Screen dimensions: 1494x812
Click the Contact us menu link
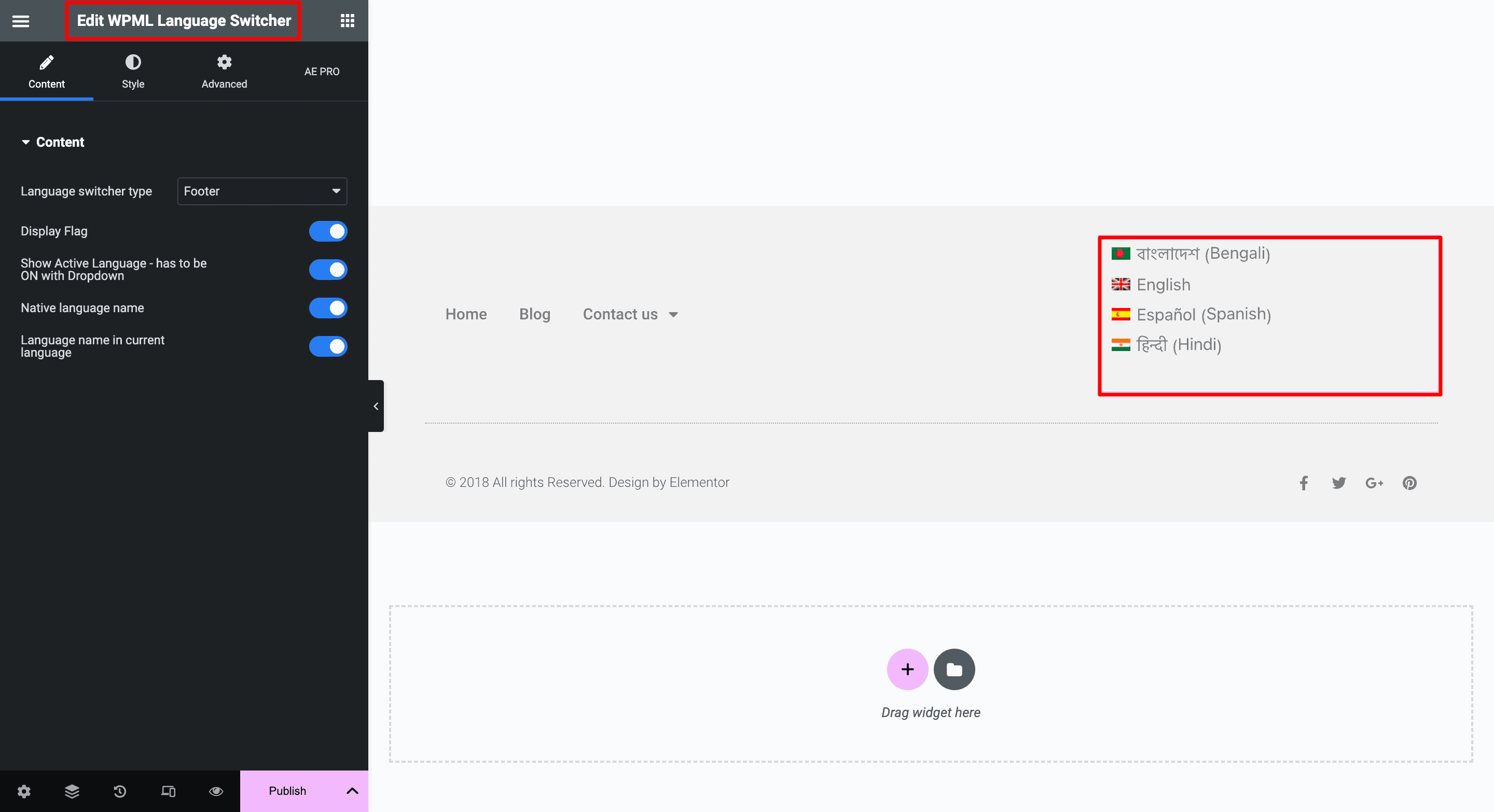[x=620, y=314]
